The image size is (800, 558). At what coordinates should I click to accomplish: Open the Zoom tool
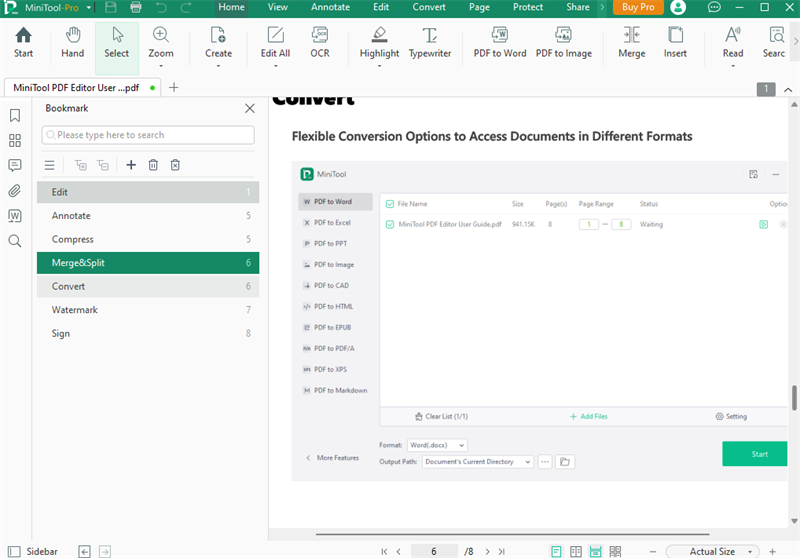pos(161,43)
